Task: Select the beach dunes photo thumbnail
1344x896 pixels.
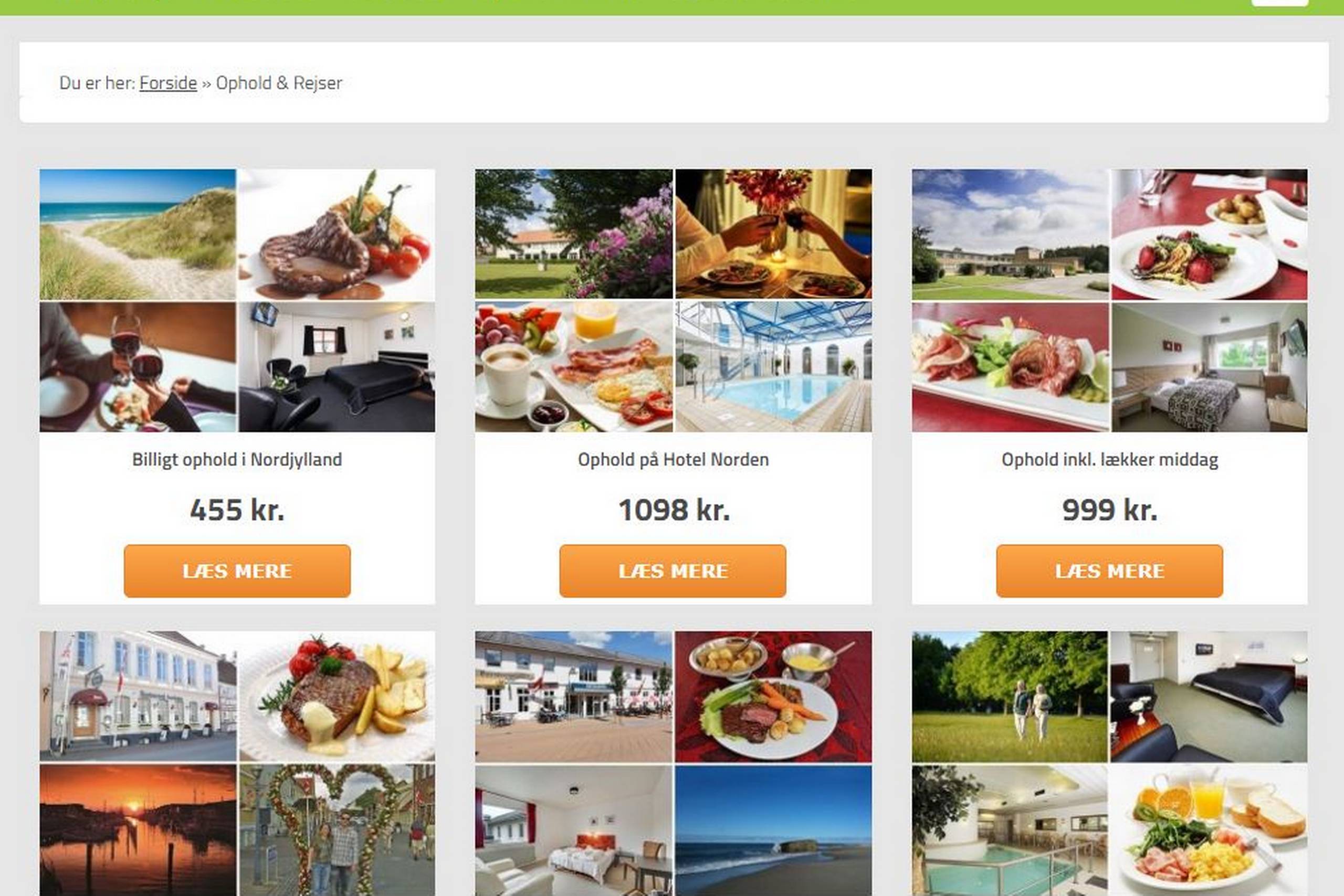Action: point(138,234)
